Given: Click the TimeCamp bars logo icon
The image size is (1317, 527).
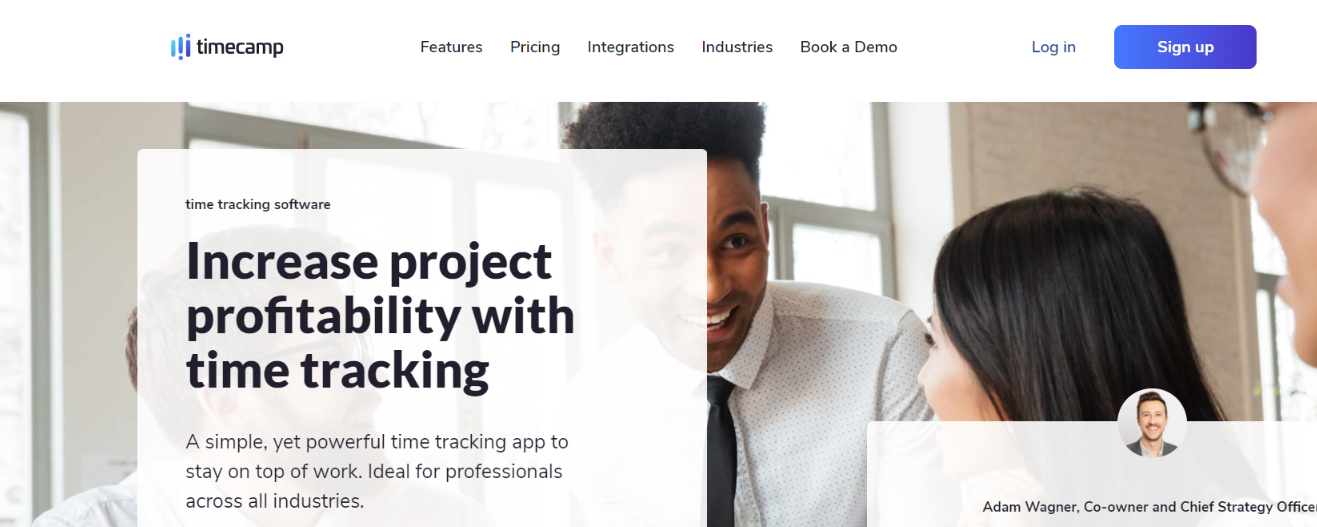Looking at the screenshot, I should point(180,47).
